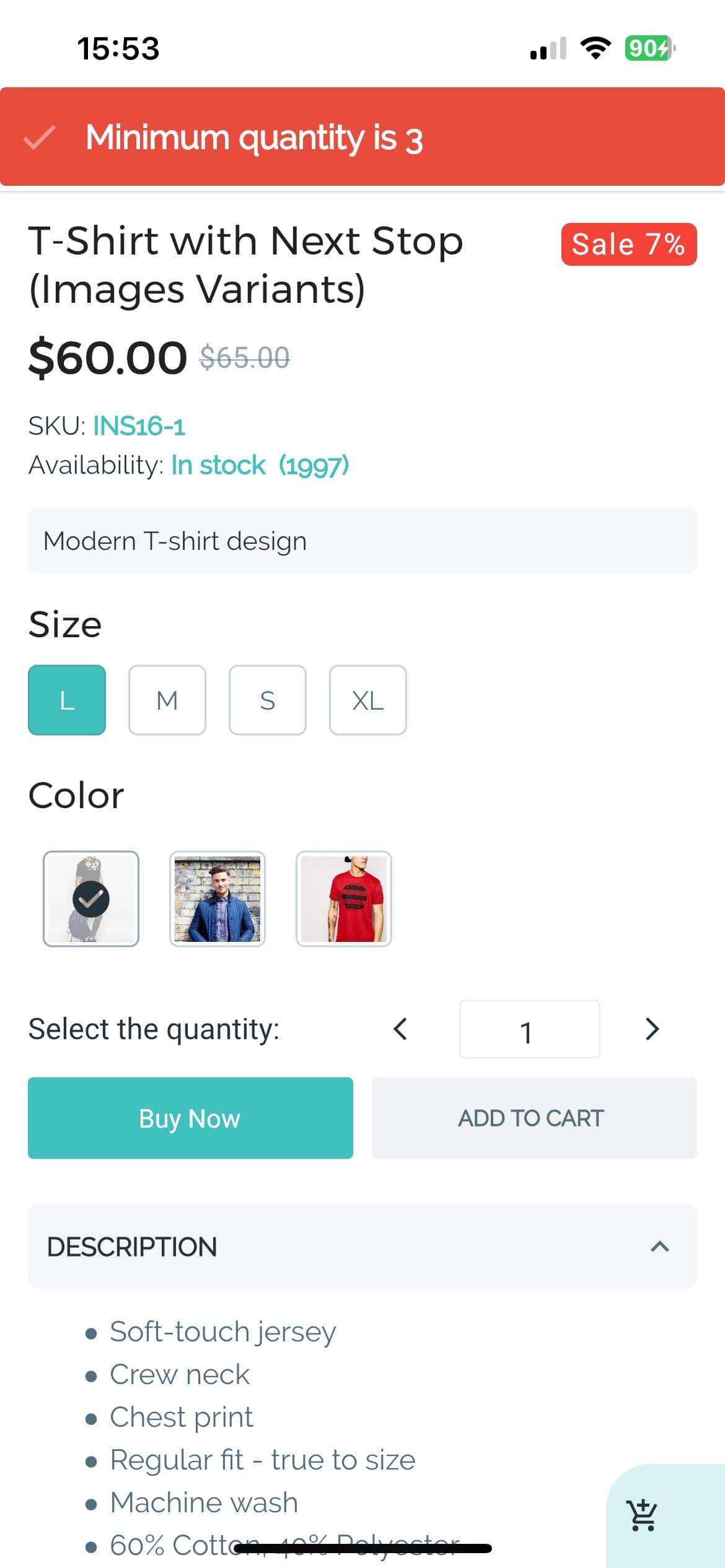
Task: Click the quantity field showing 1
Action: [x=529, y=1029]
